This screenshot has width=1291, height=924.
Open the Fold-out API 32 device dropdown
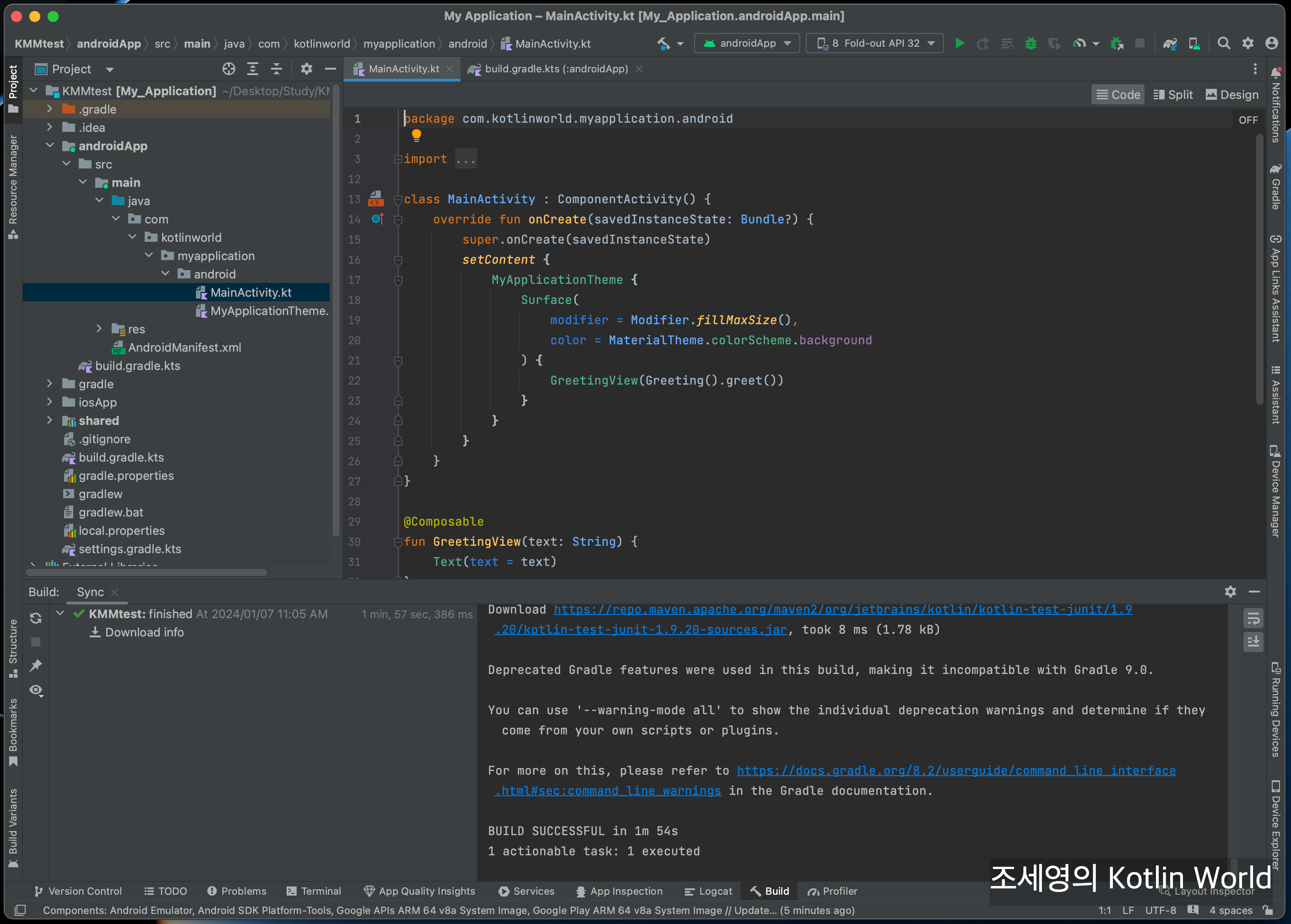tap(875, 43)
